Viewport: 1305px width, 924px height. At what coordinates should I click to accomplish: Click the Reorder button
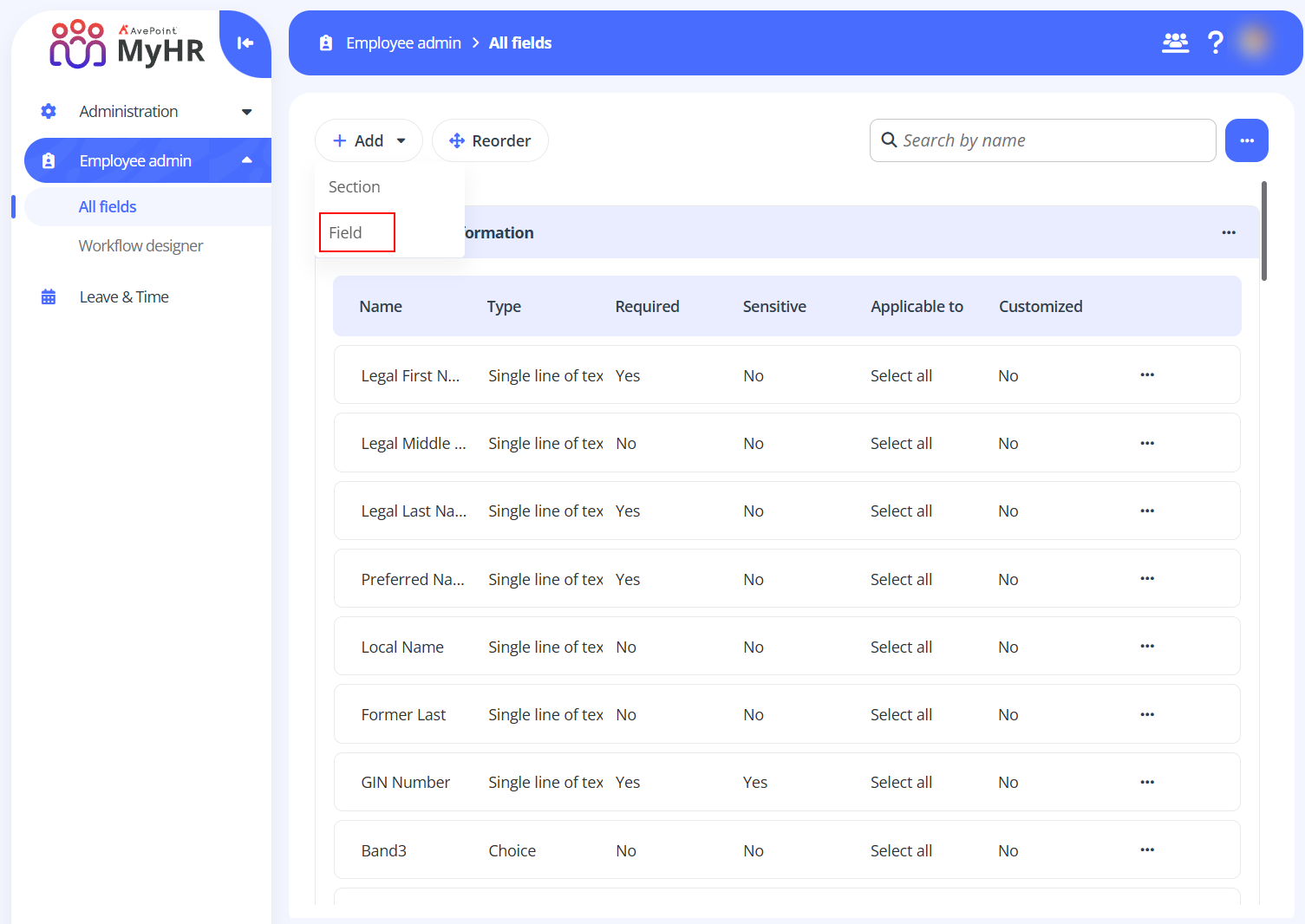pos(490,140)
